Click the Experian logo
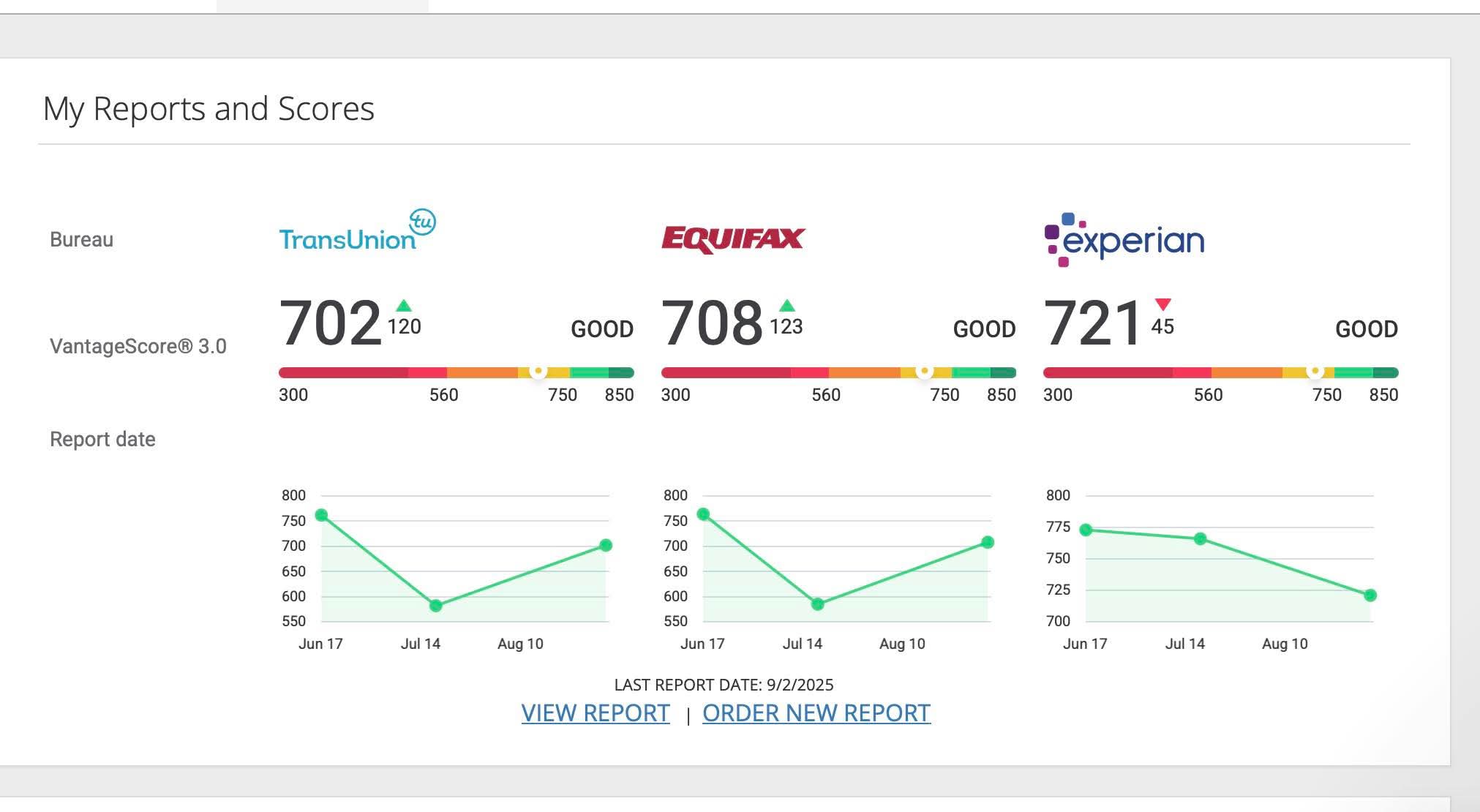This screenshot has width=1480, height=812. (1124, 239)
